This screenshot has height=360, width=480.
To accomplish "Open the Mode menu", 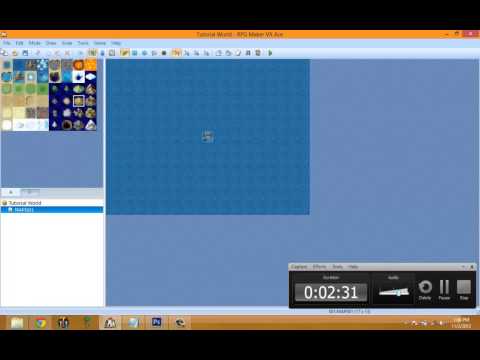I will click(x=34, y=43).
